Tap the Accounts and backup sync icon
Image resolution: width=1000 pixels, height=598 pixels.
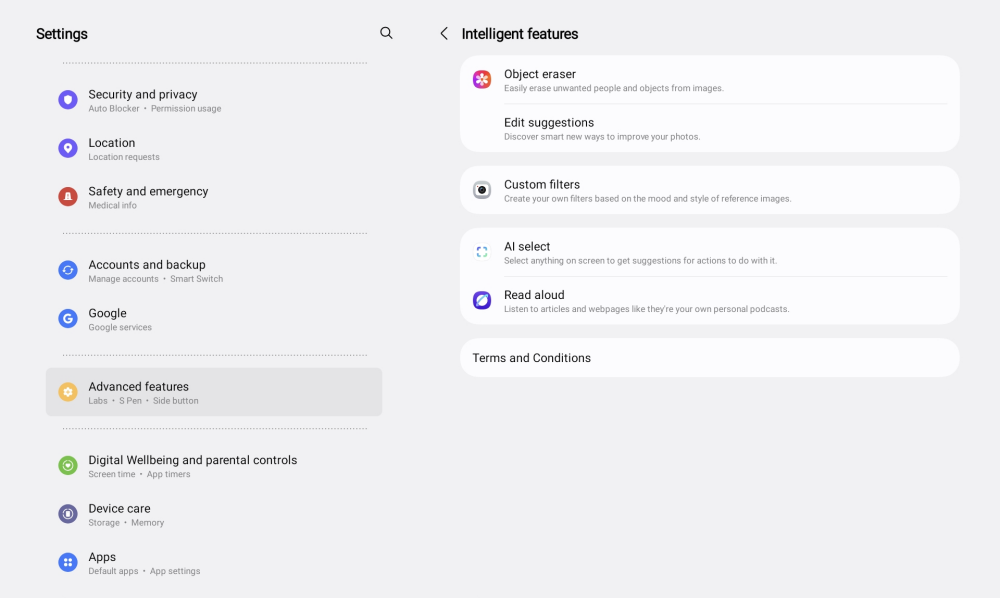68,270
